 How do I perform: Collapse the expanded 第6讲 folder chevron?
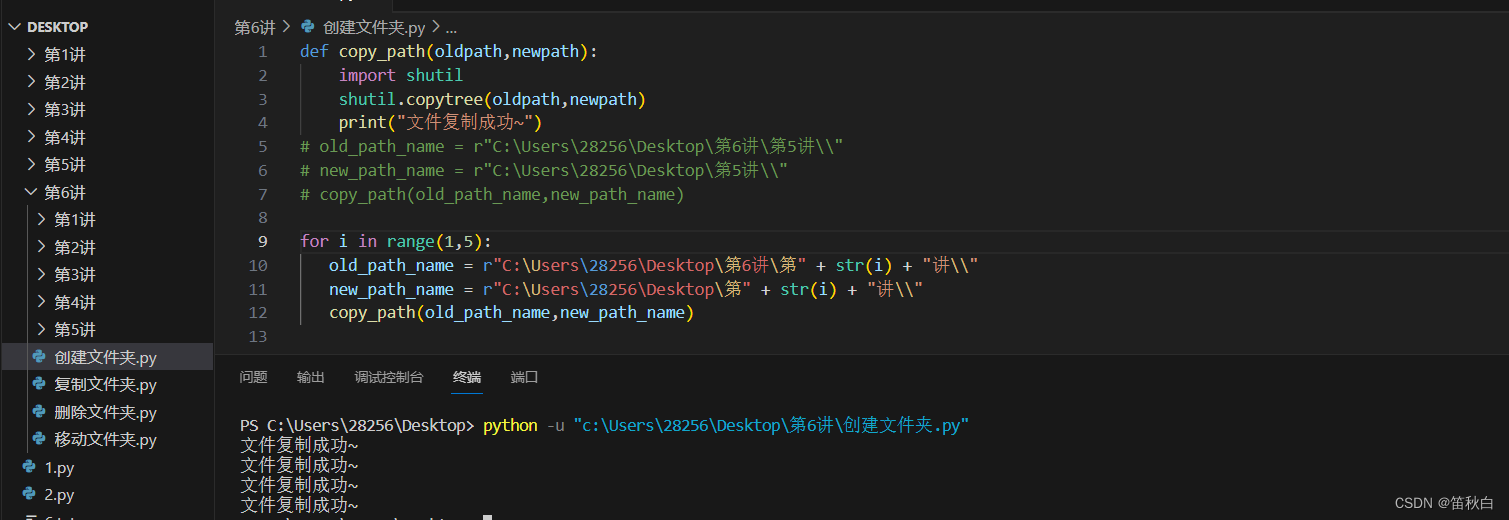(x=31, y=192)
